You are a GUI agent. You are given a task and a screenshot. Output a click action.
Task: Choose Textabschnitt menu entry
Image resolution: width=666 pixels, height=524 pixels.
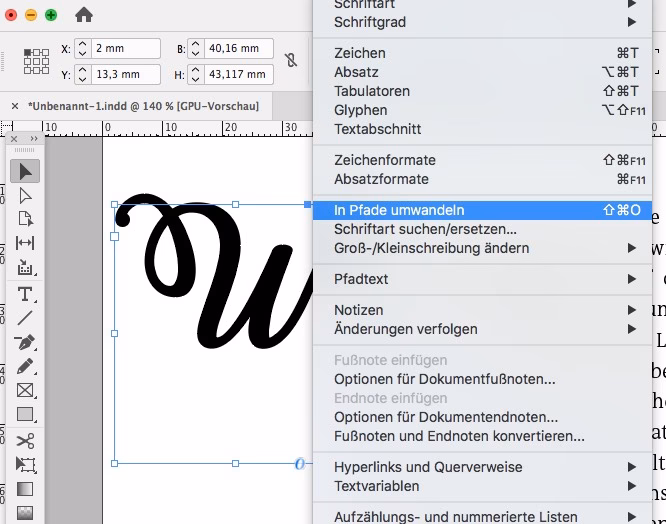(x=483, y=129)
